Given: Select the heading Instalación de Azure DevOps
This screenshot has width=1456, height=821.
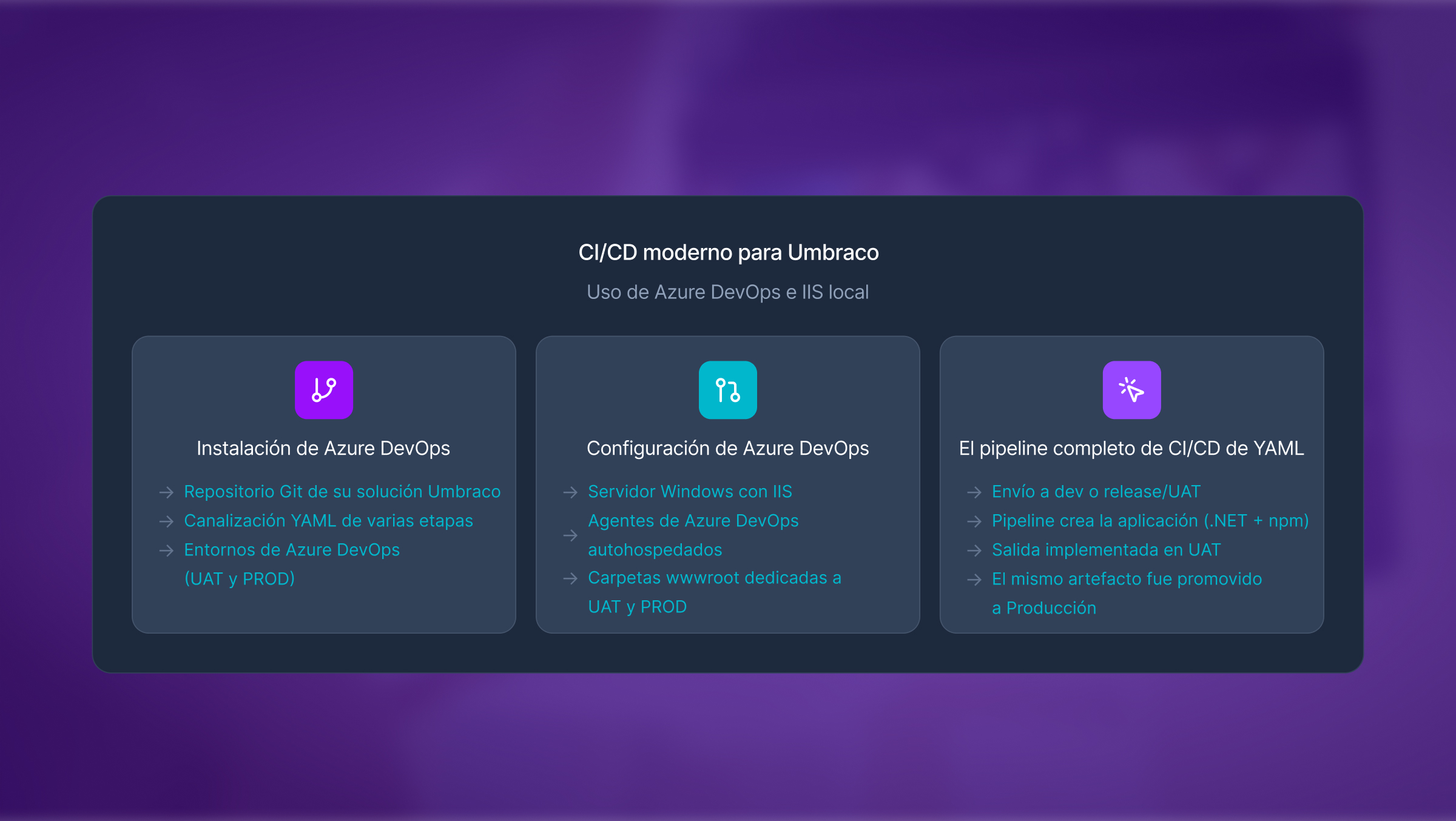Looking at the screenshot, I should [323, 448].
